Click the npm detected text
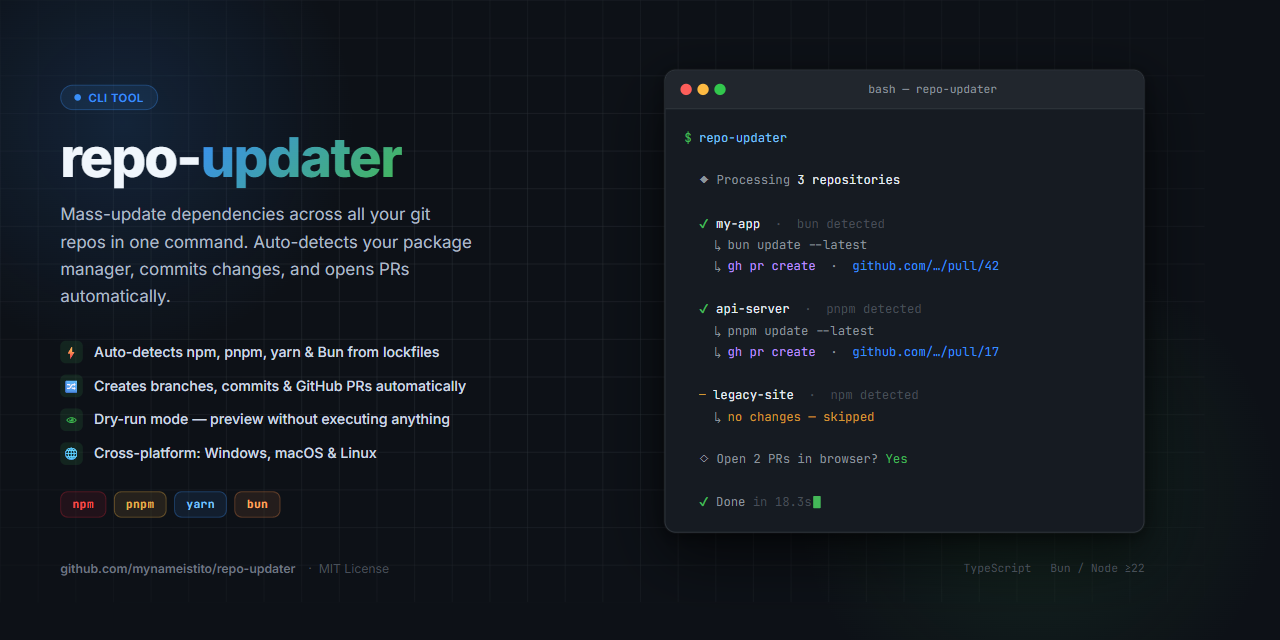Viewport: 1280px width, 640px height. [874, 395]
